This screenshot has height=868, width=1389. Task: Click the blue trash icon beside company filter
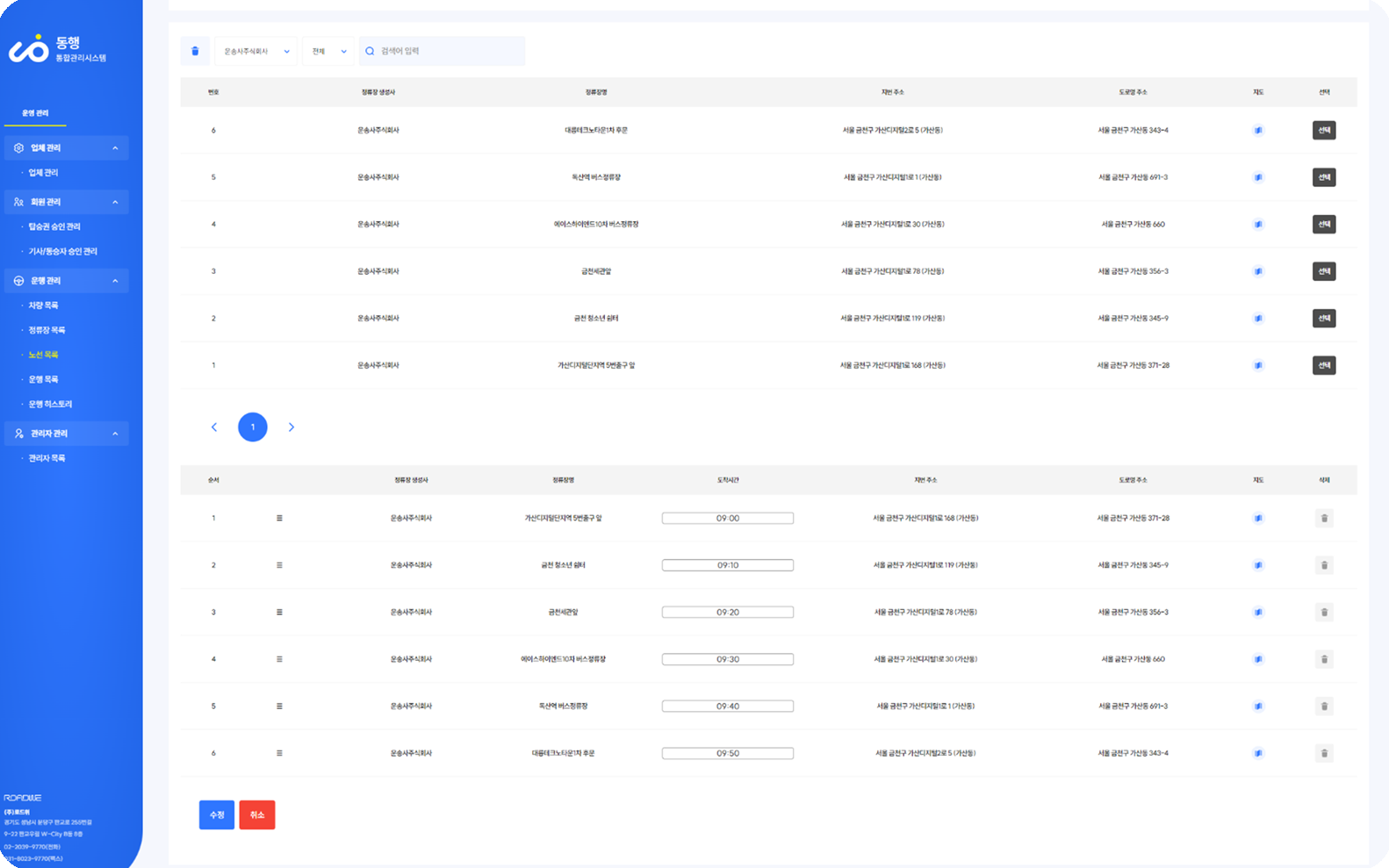pos(195,51)
